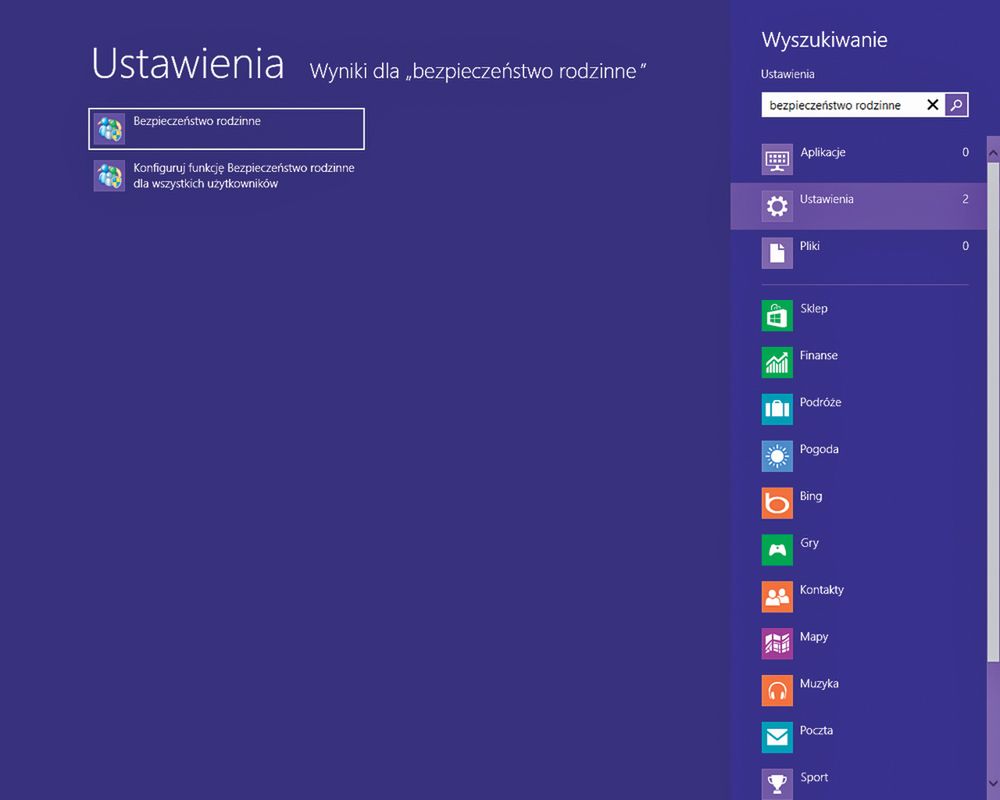Search in Sklep label
The width and height of the screenshot is (1000, 800).
(x=814, y=309)
